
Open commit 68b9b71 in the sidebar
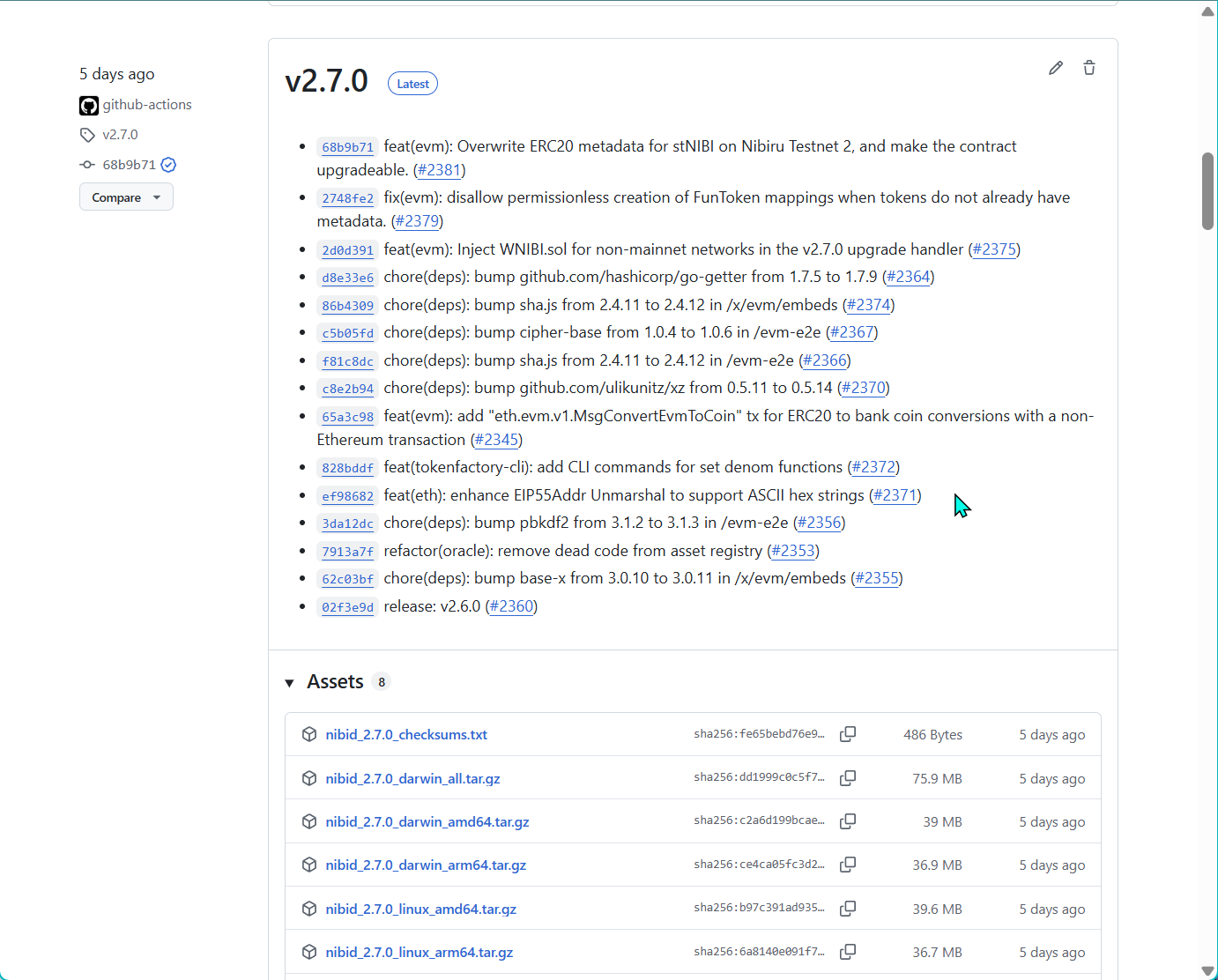point(129,165)
